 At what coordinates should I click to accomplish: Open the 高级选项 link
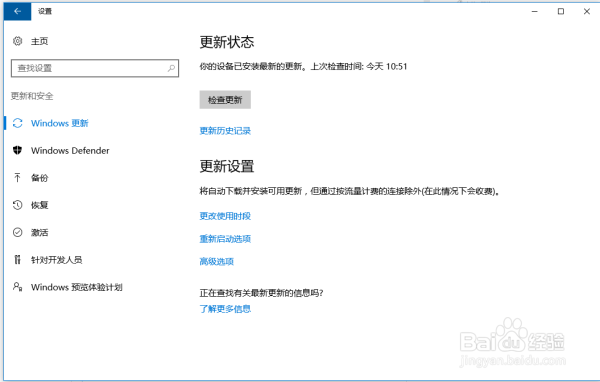click(x=217, y=261)
